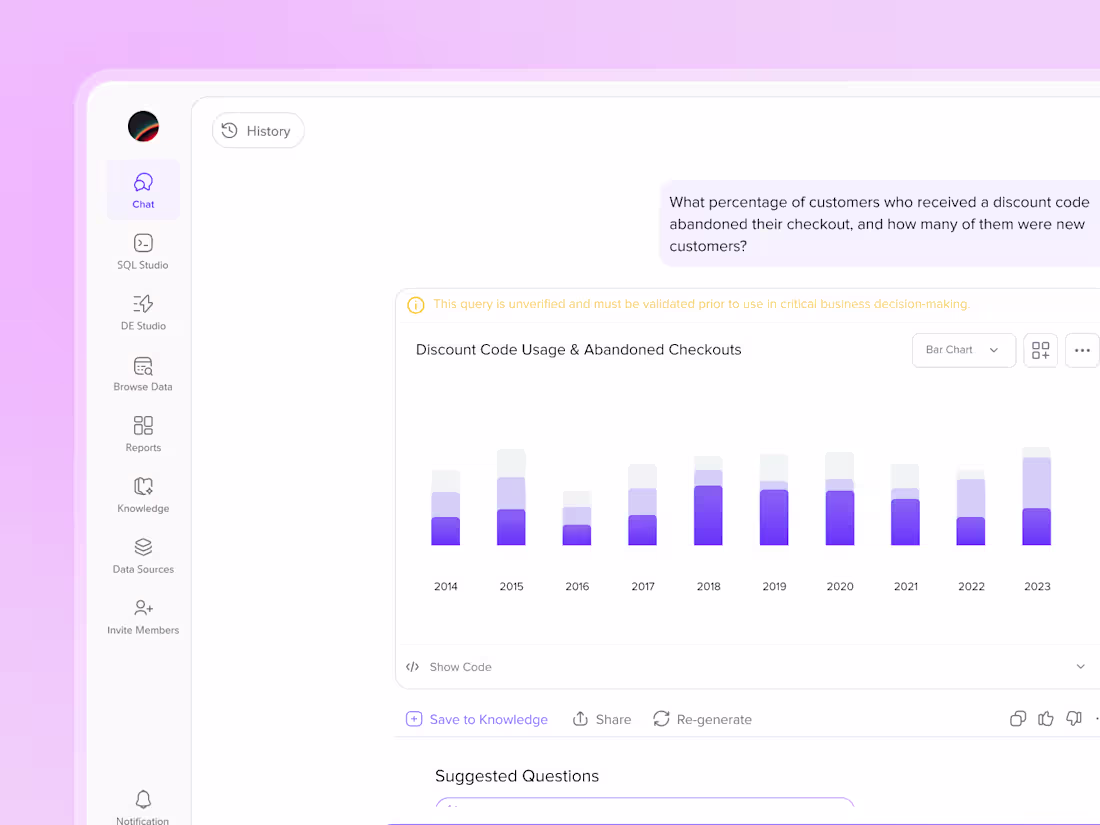Select the 2022 bar in the chart

(x=971, y=507)
